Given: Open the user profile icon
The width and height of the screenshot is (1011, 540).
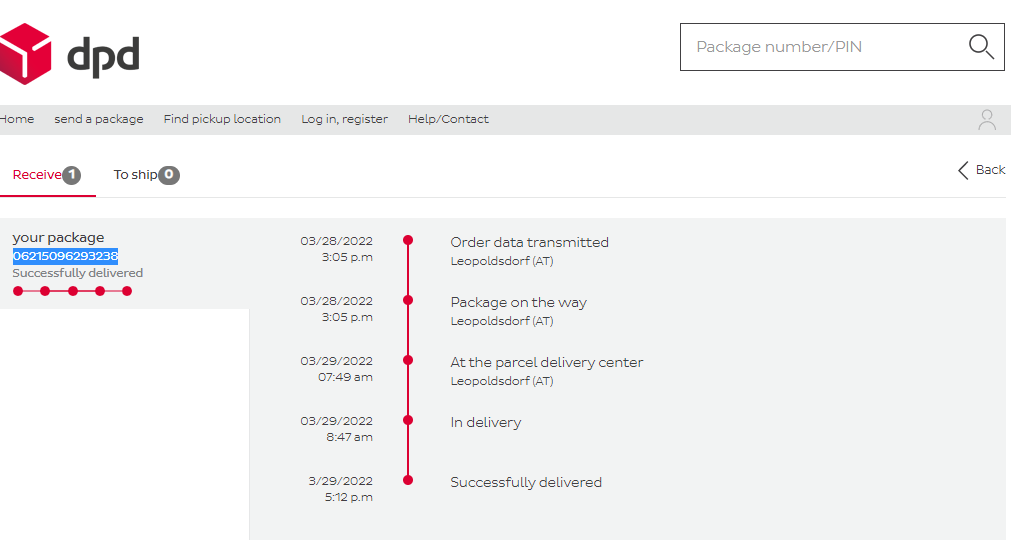Looking at the screenshot, I should coord(987,120).
